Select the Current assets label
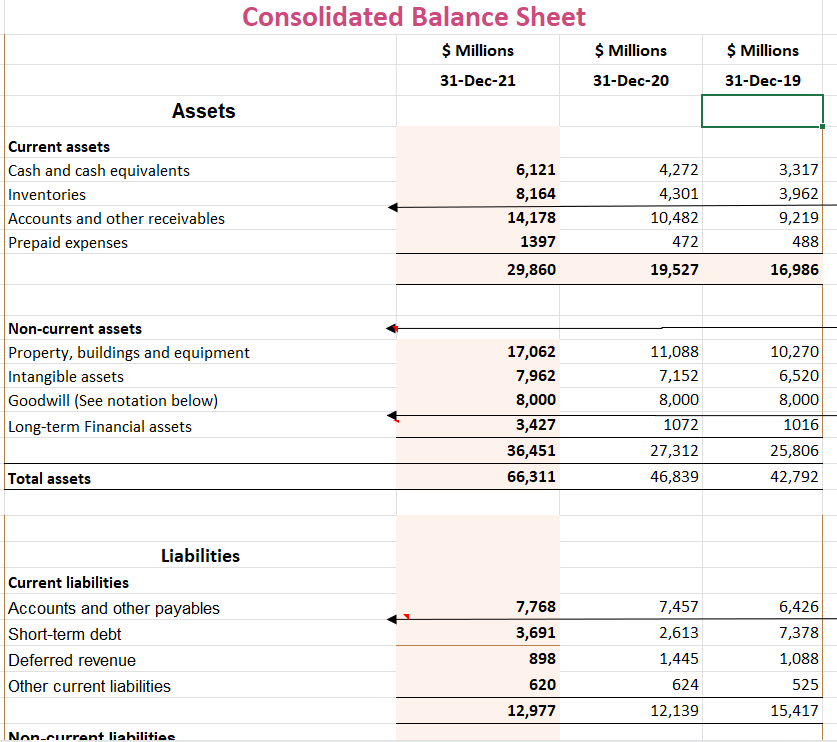 (59, 147)
